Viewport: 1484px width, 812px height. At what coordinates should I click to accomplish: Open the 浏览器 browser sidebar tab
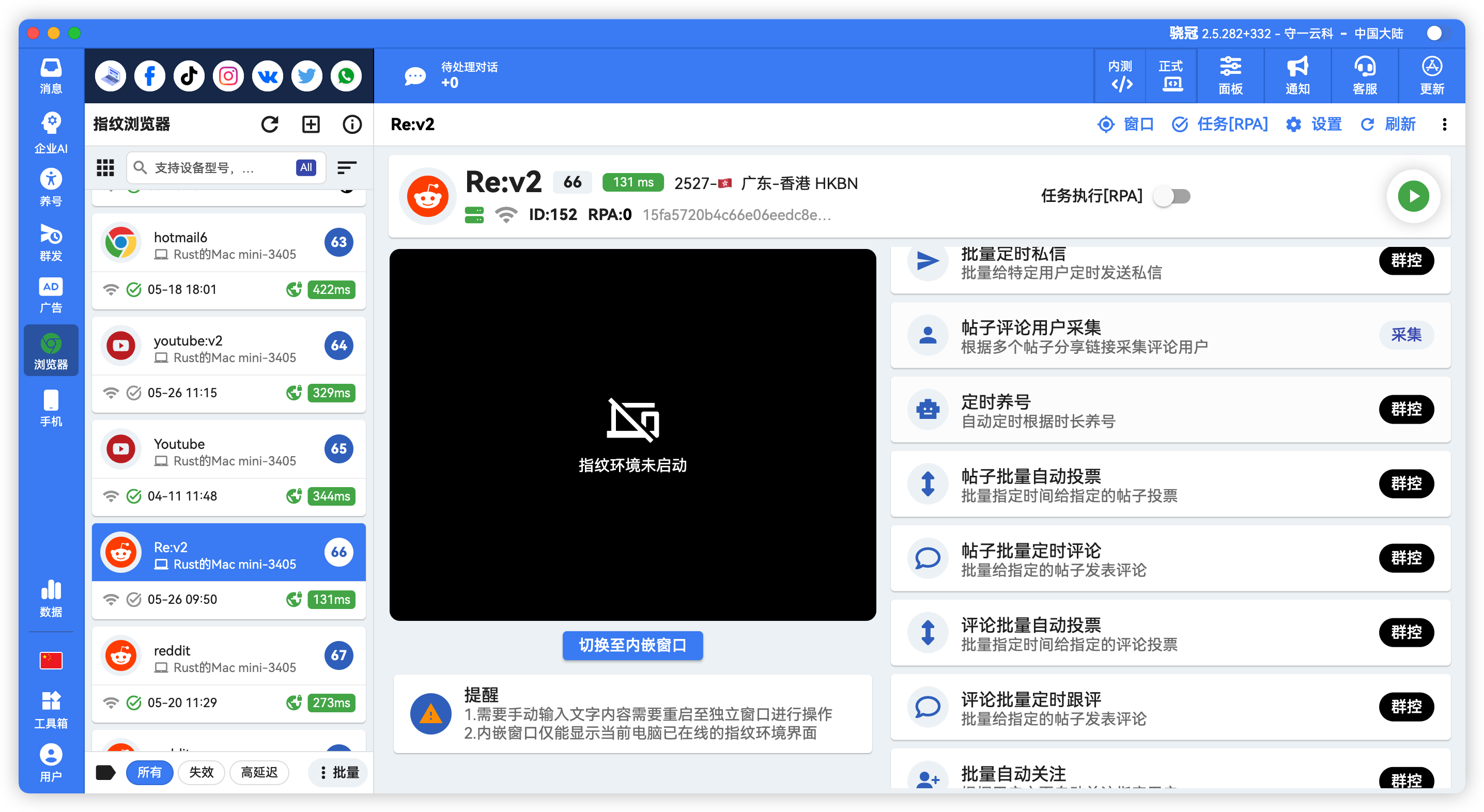tap(51, 351)
